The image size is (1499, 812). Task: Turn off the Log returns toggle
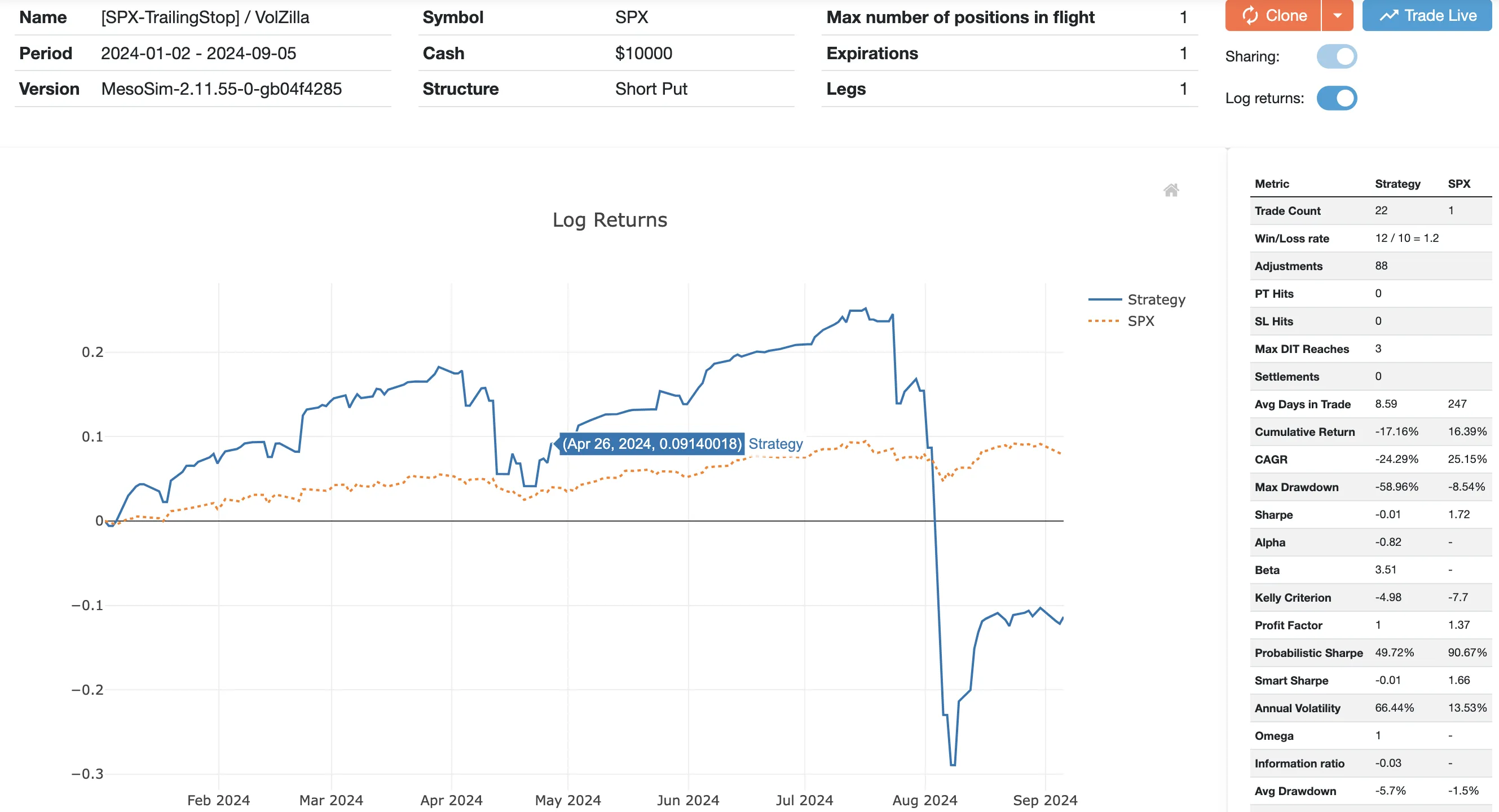click(x=1337, y=98)
